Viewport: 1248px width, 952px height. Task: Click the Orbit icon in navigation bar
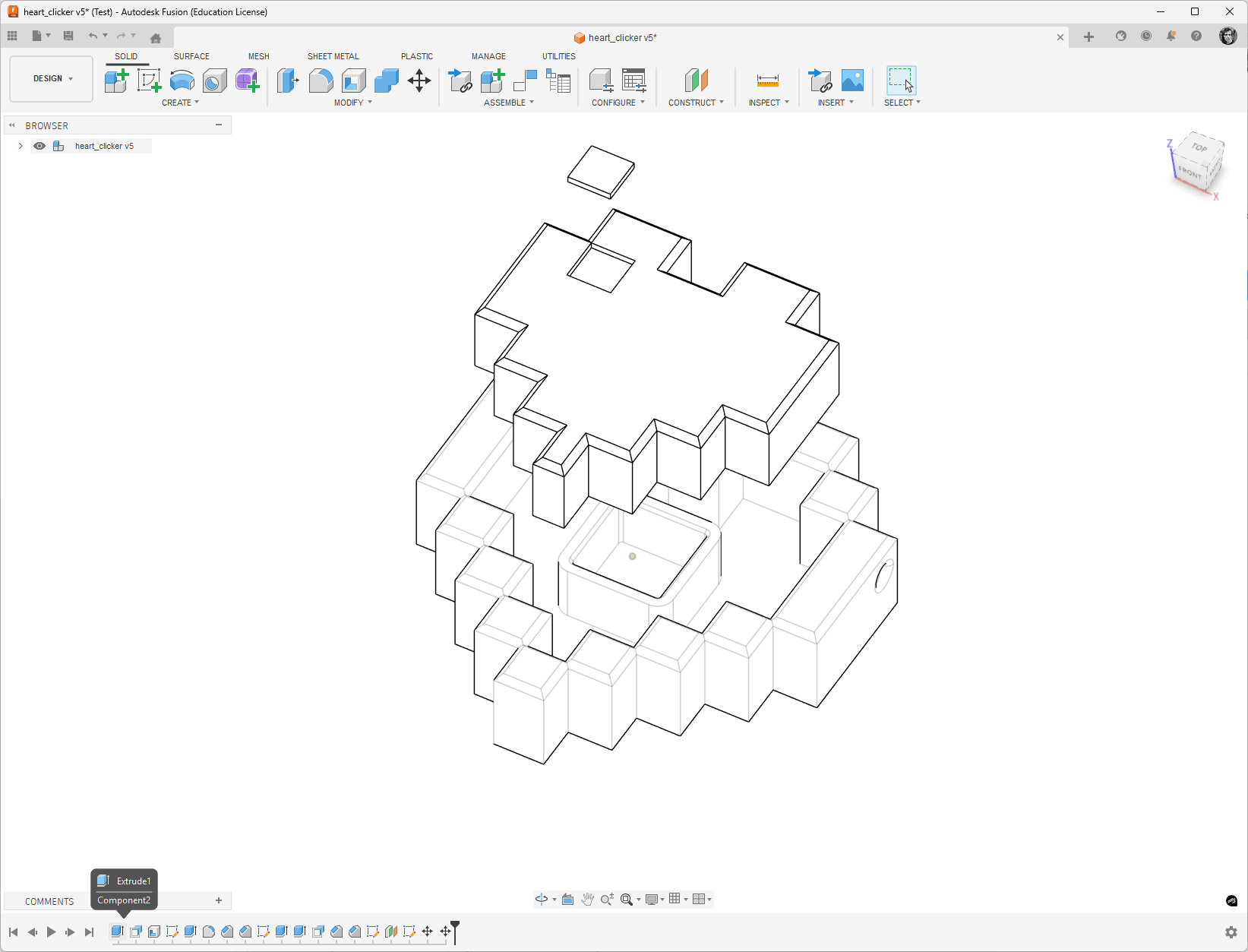(542, 899)
